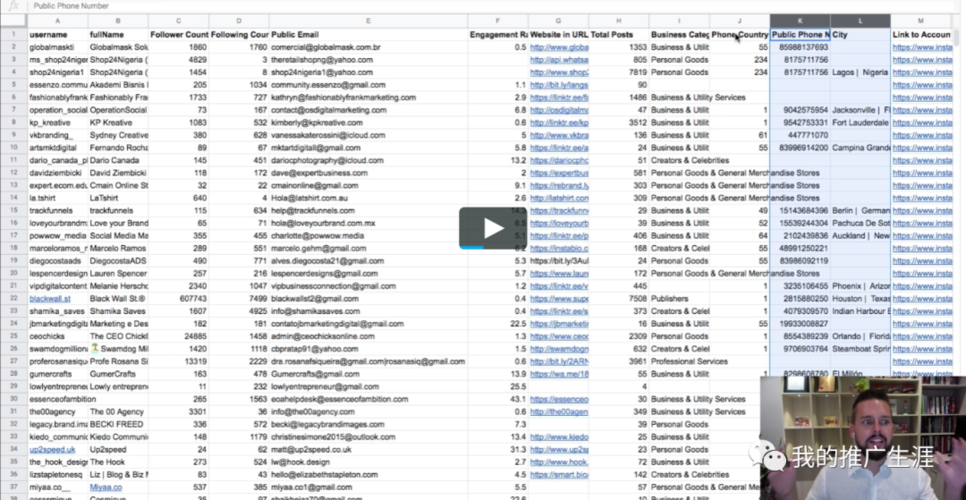Click 'Creators & Celebrities' in dario_canada row
The height and width of the screenshot is (500, 966).
690,160
